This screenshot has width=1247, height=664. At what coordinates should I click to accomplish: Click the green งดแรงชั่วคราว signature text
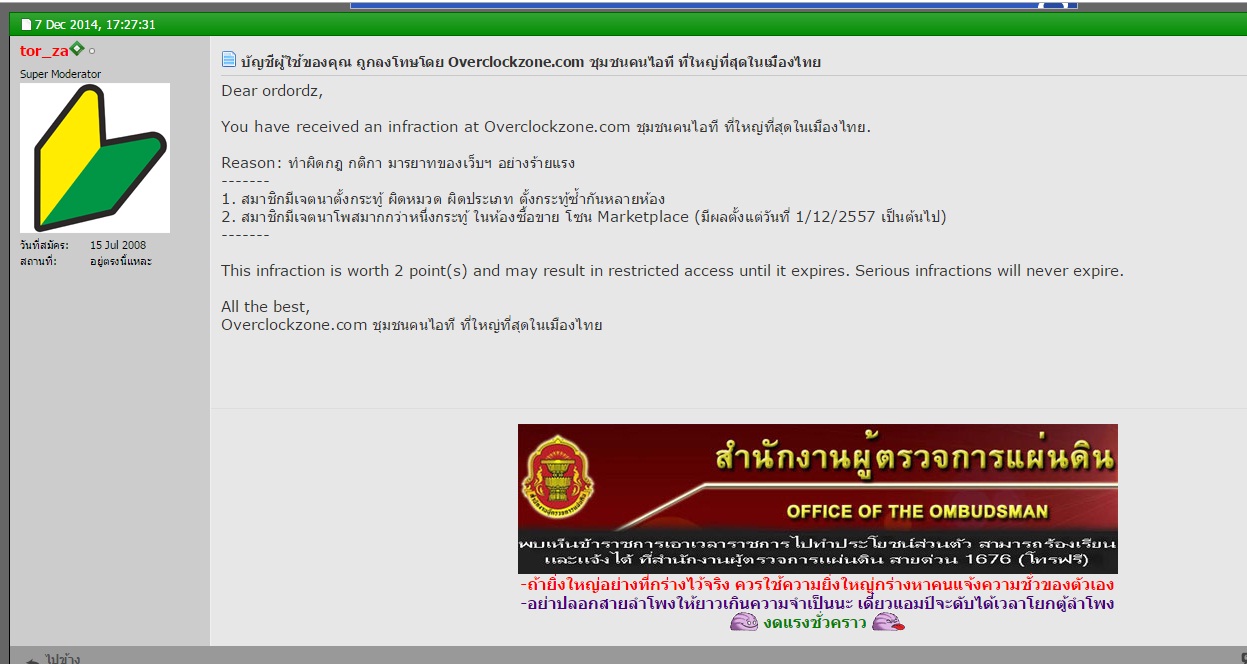(x=815, y=623)
